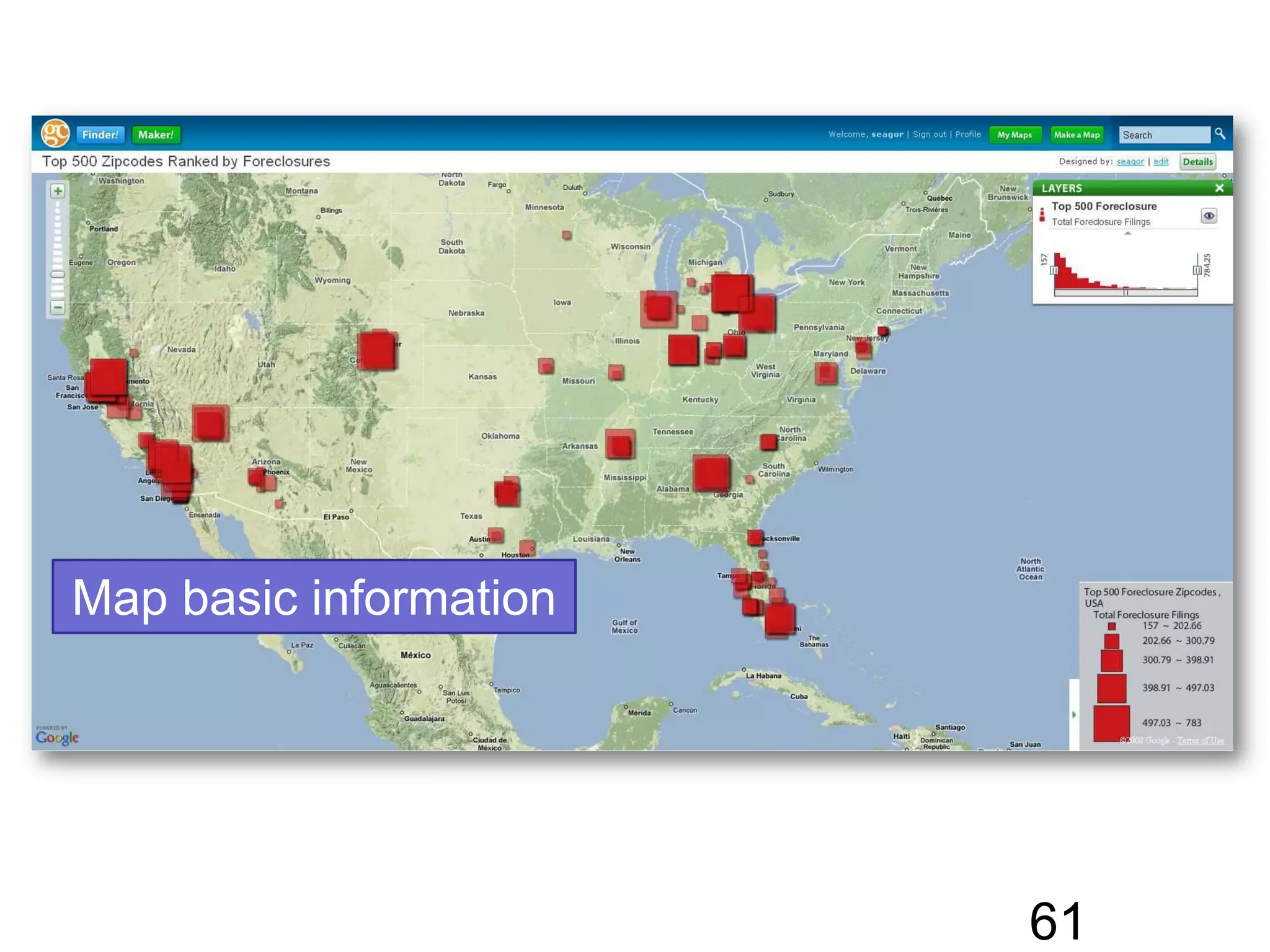
Task: Click the large marker over Michigan
Action: pos(732,293)
